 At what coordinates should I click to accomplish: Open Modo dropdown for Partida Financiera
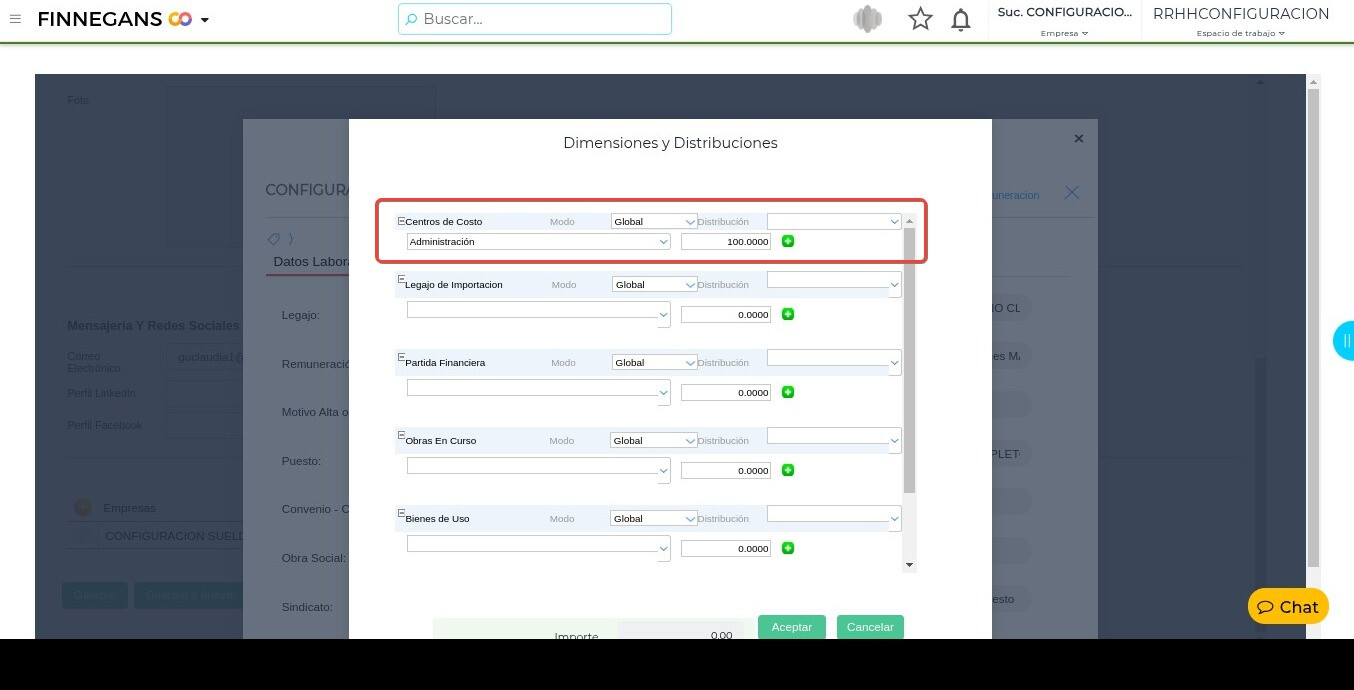click(654, 363)
